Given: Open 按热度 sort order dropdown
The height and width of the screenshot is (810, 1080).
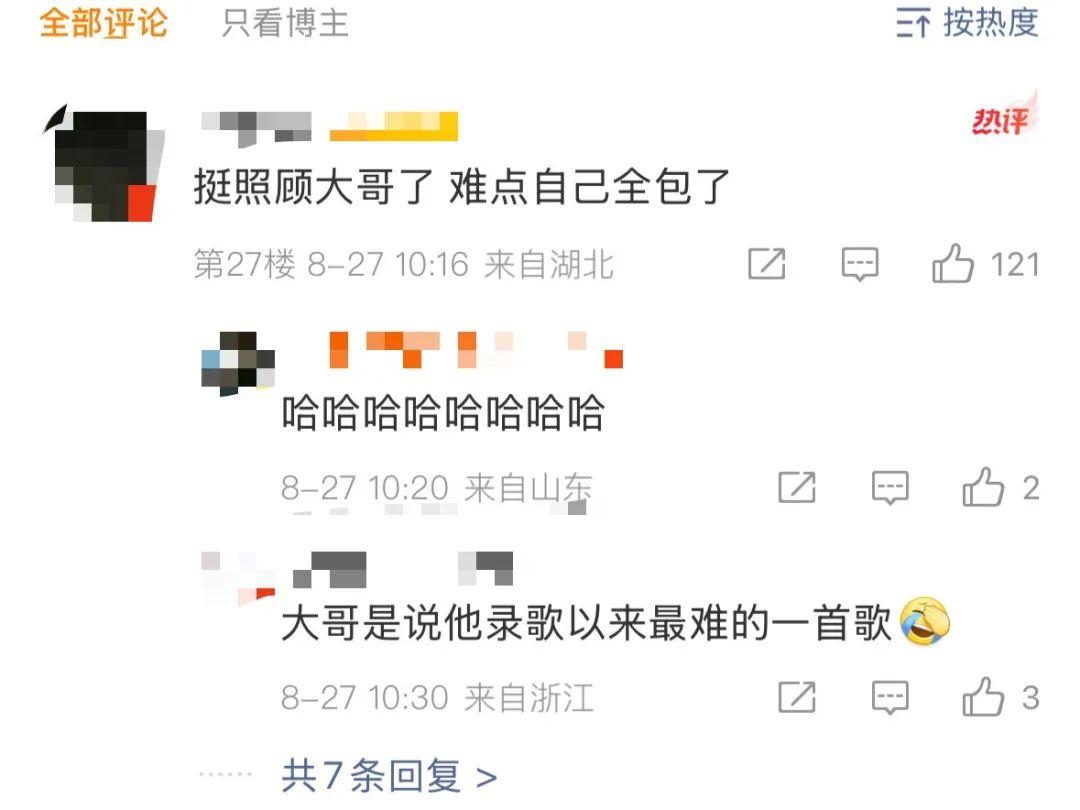Looking at the screenshot, I should 967,23.
